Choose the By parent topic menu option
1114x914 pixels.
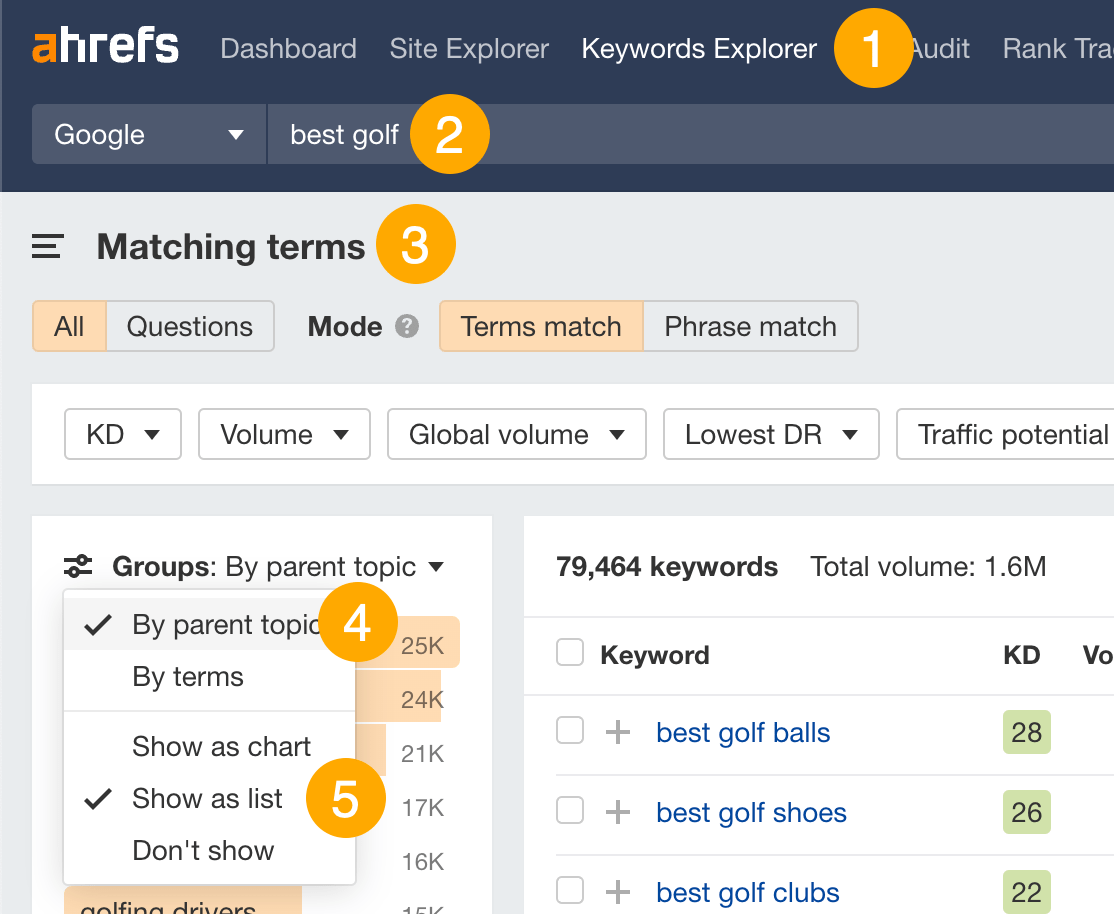click(210, 625)
